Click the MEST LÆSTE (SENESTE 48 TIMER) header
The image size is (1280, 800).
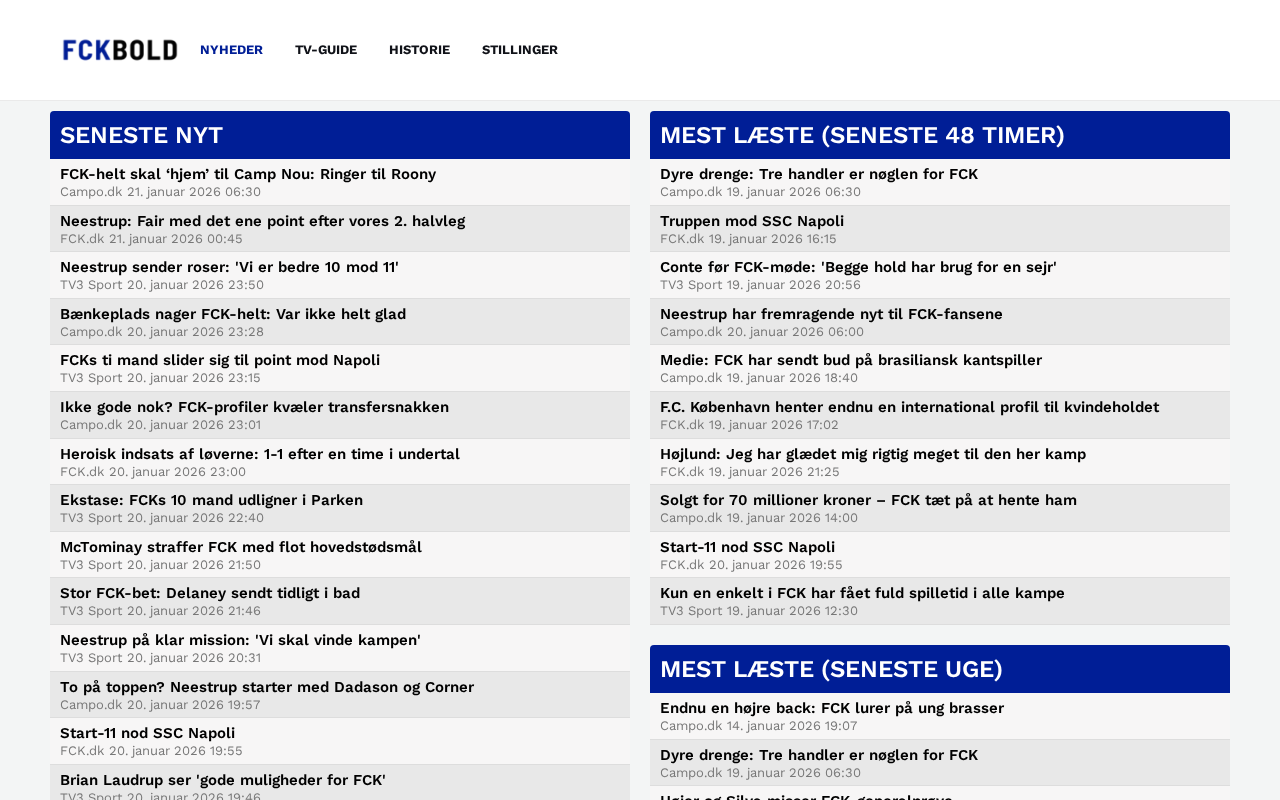[940, 135]
